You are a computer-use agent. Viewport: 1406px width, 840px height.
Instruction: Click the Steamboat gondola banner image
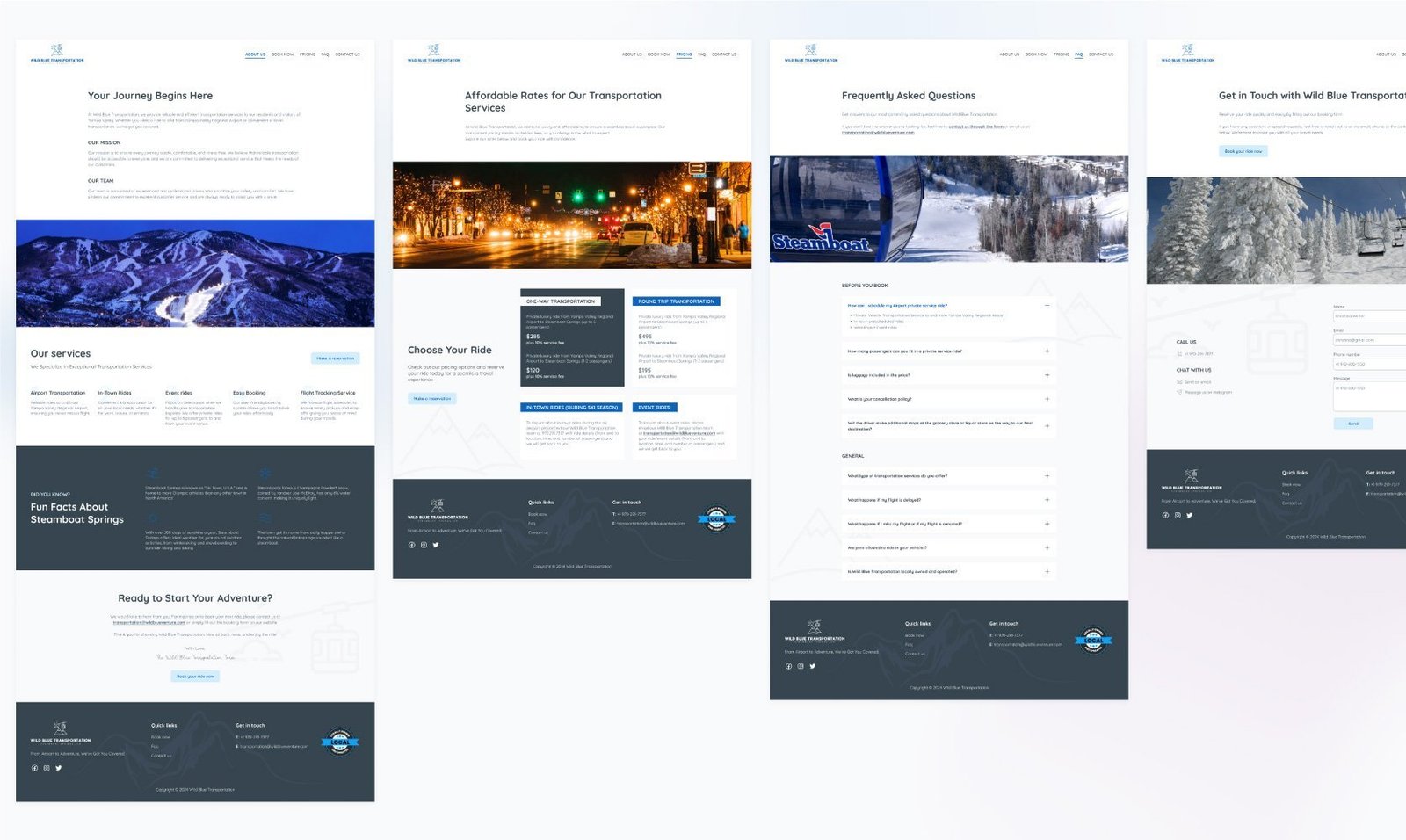[949, 209]
